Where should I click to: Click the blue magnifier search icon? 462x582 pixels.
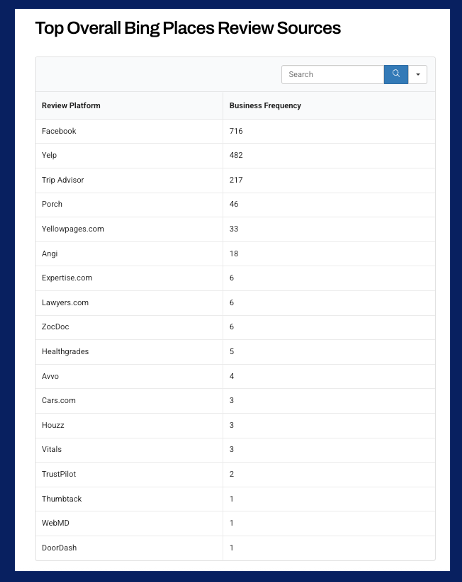396,74
